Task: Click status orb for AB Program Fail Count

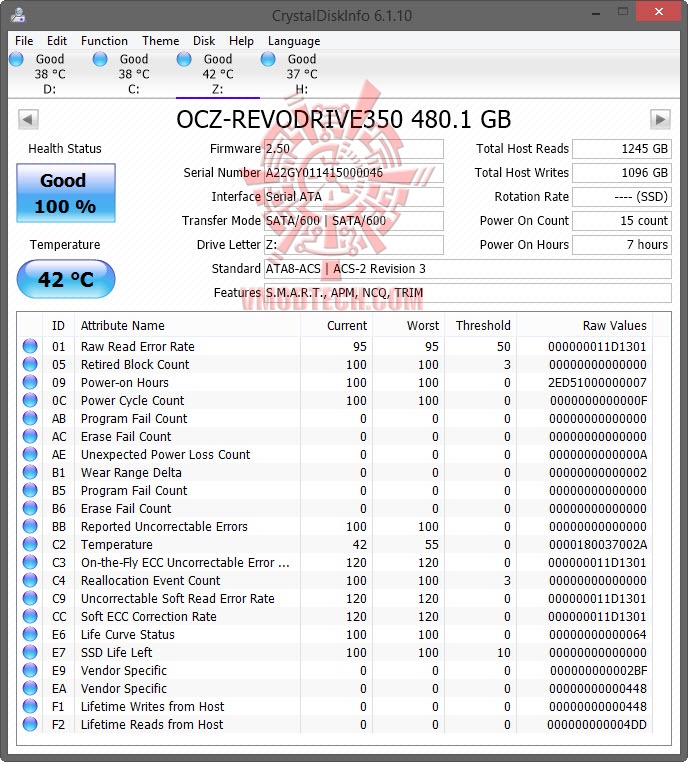Action: point(30,418)
